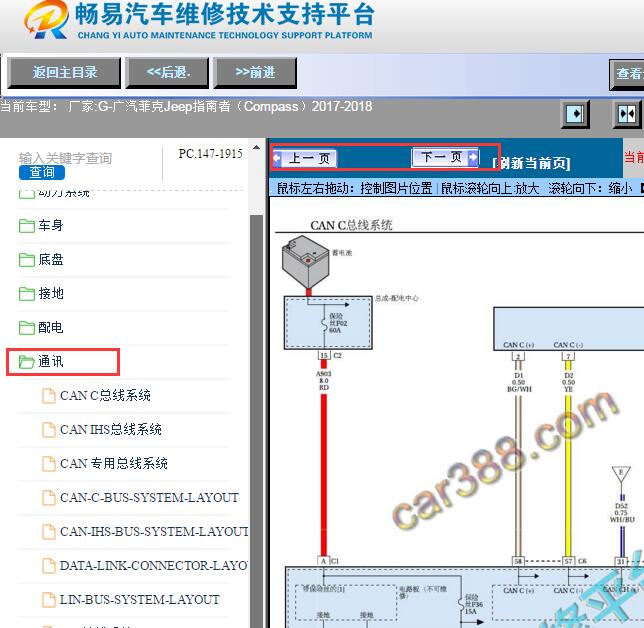Open the 接地 folder
Screen dimensions: 644x628
tap(51, 293)
